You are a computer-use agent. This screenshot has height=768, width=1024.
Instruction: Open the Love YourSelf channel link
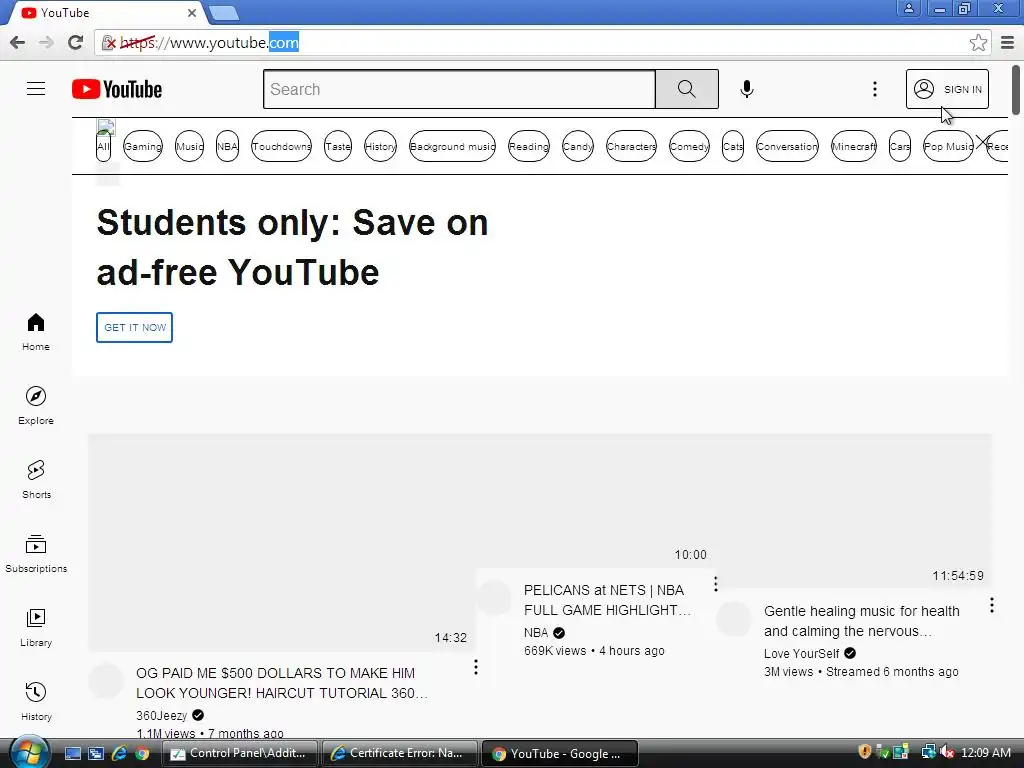tap(801, 654)
